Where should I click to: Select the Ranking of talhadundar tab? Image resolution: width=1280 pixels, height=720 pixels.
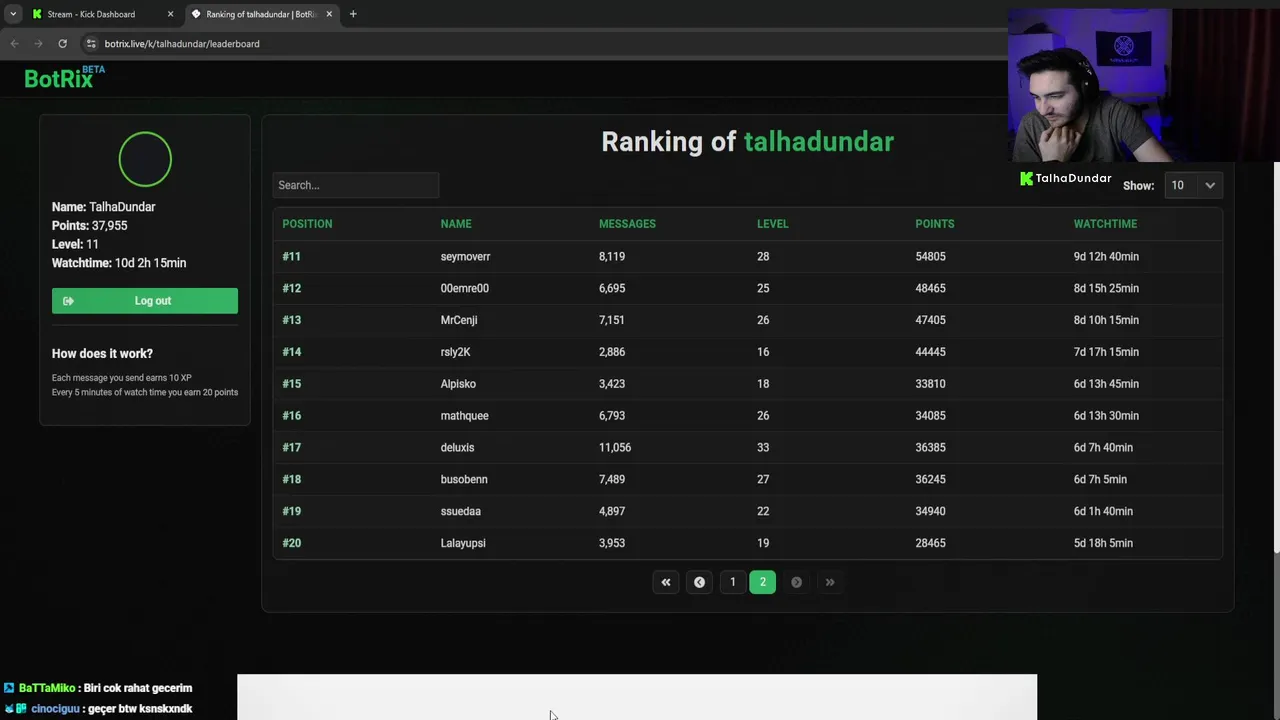click(x=261, y=14)
